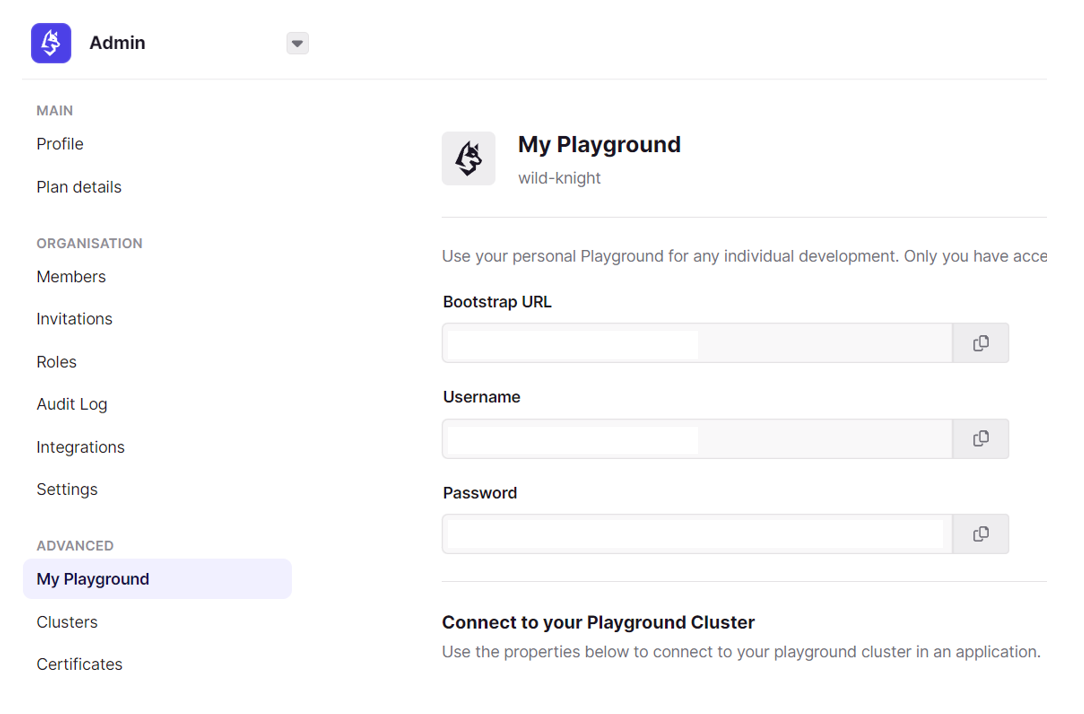
Task: Copy the Username value
Action: (980, 439)
